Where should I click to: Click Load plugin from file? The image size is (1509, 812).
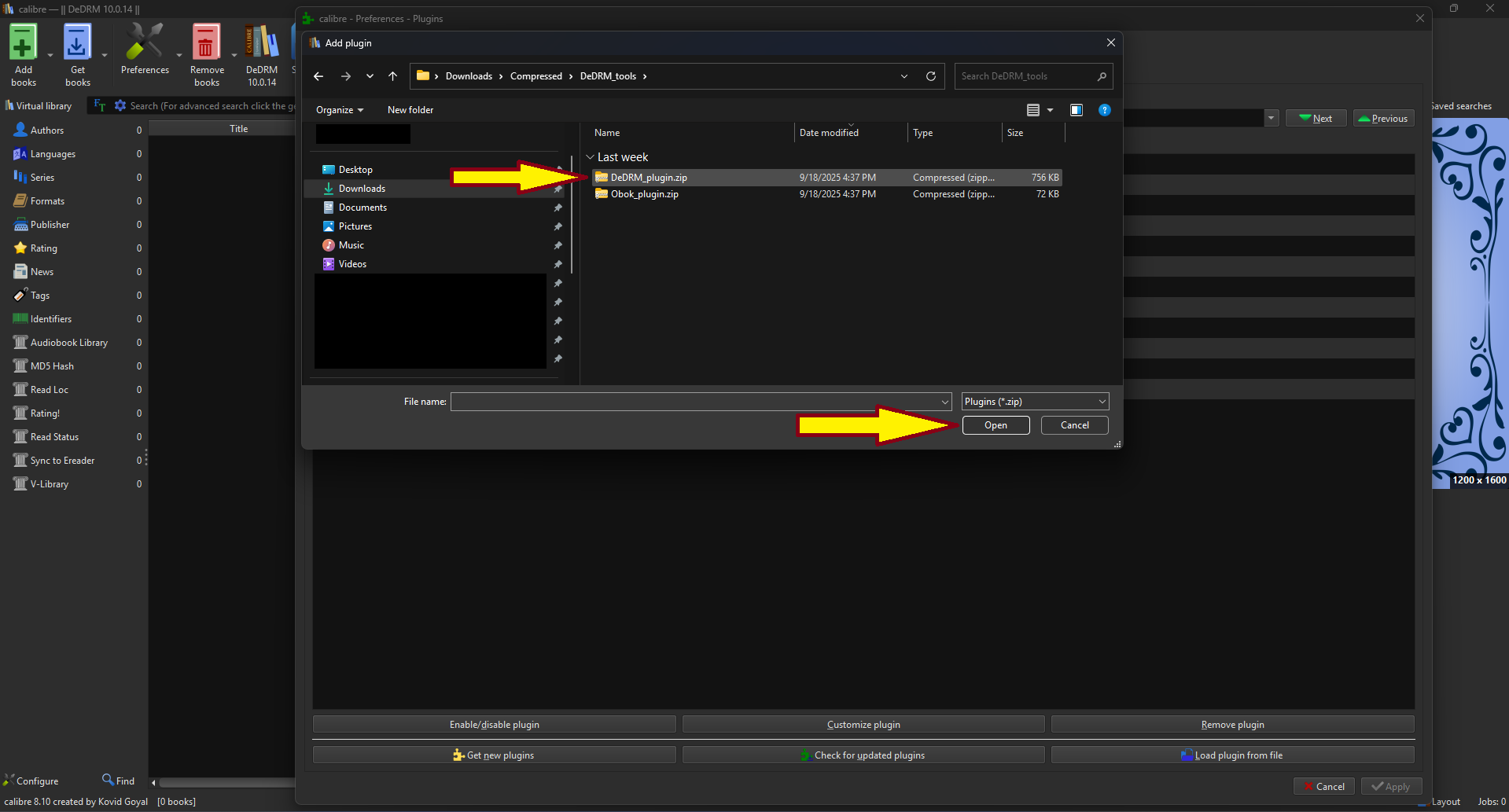[x=1232, y=755]
